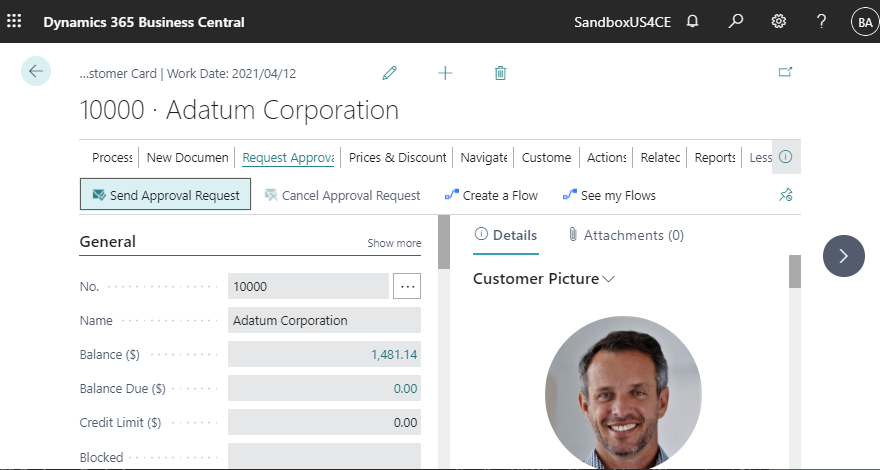This screenshot has width=880, height=470.
Task: Click the 10000 · Adatum Corporation heading
Action: [239, 109]
